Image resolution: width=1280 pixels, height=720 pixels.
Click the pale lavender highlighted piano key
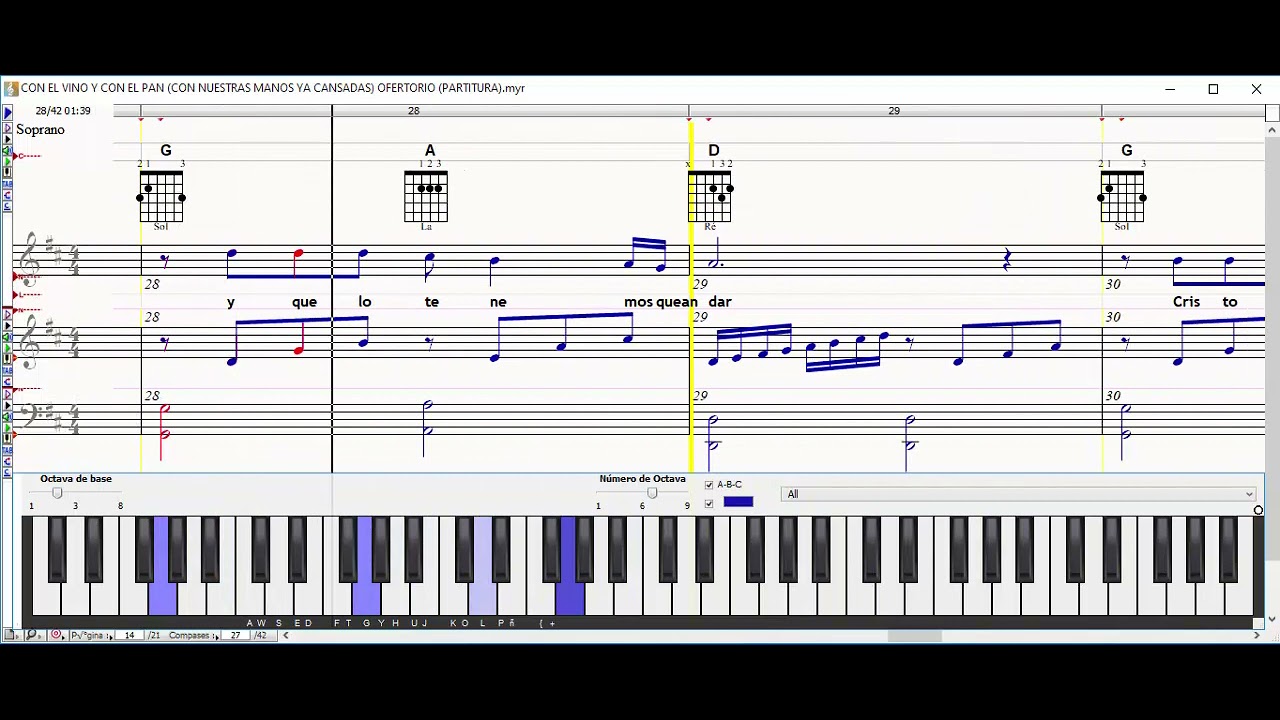(483, 566)
